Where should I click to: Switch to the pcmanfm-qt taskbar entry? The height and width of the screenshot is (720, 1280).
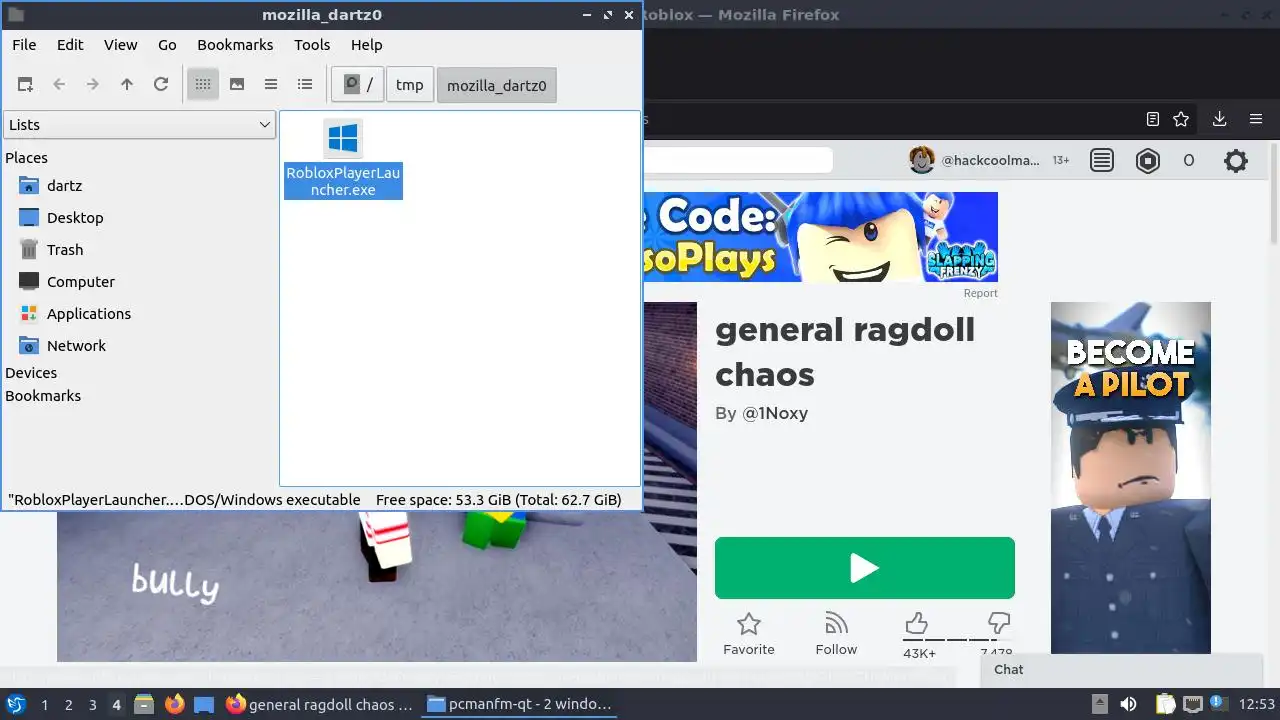coord(518,704)
